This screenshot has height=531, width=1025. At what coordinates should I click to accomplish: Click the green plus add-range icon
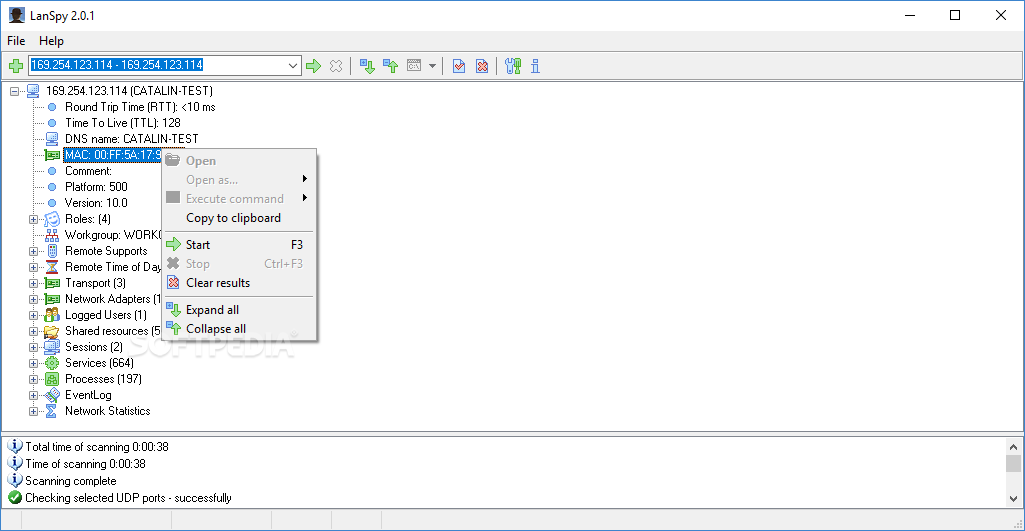click(16, 66)
